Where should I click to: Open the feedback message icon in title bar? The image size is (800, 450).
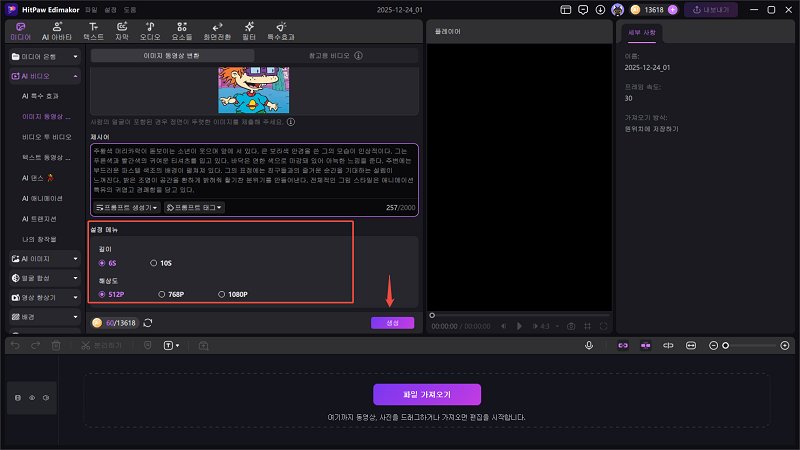click(583, 10)
